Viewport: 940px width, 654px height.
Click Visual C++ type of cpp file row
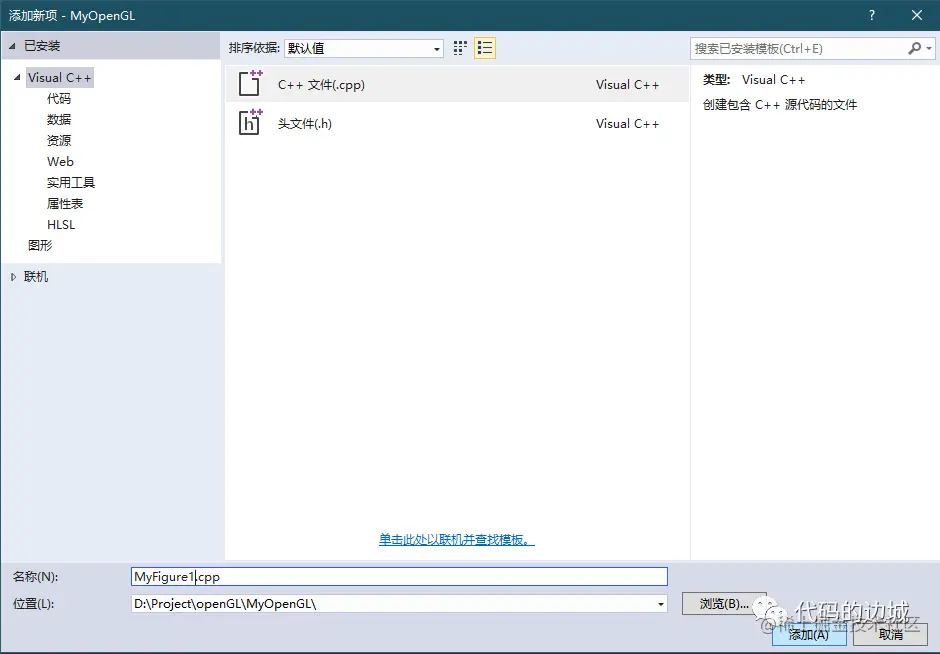[x=627, y=85]
